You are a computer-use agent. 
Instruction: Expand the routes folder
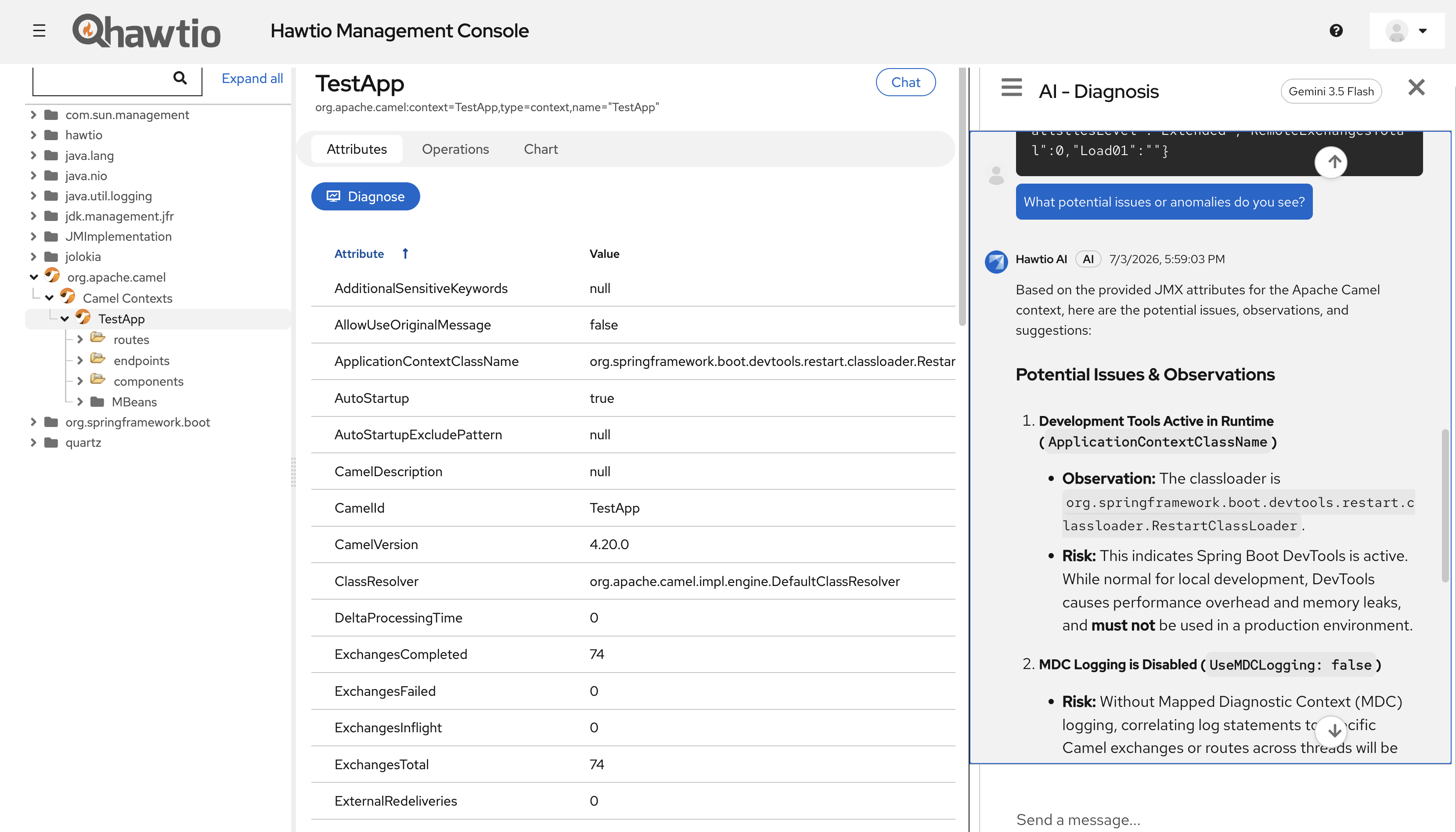[x=80, y=340]
